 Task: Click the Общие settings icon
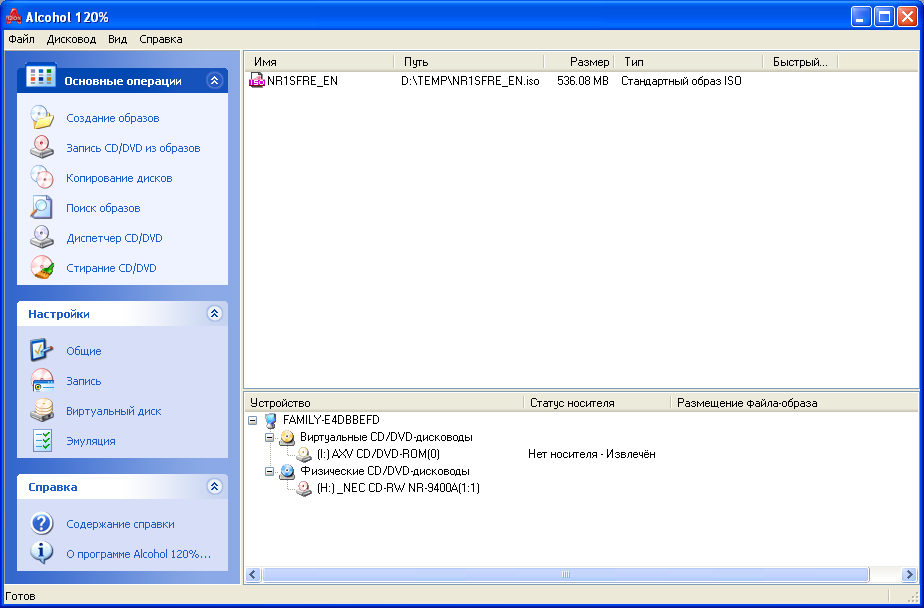(42, 351)
